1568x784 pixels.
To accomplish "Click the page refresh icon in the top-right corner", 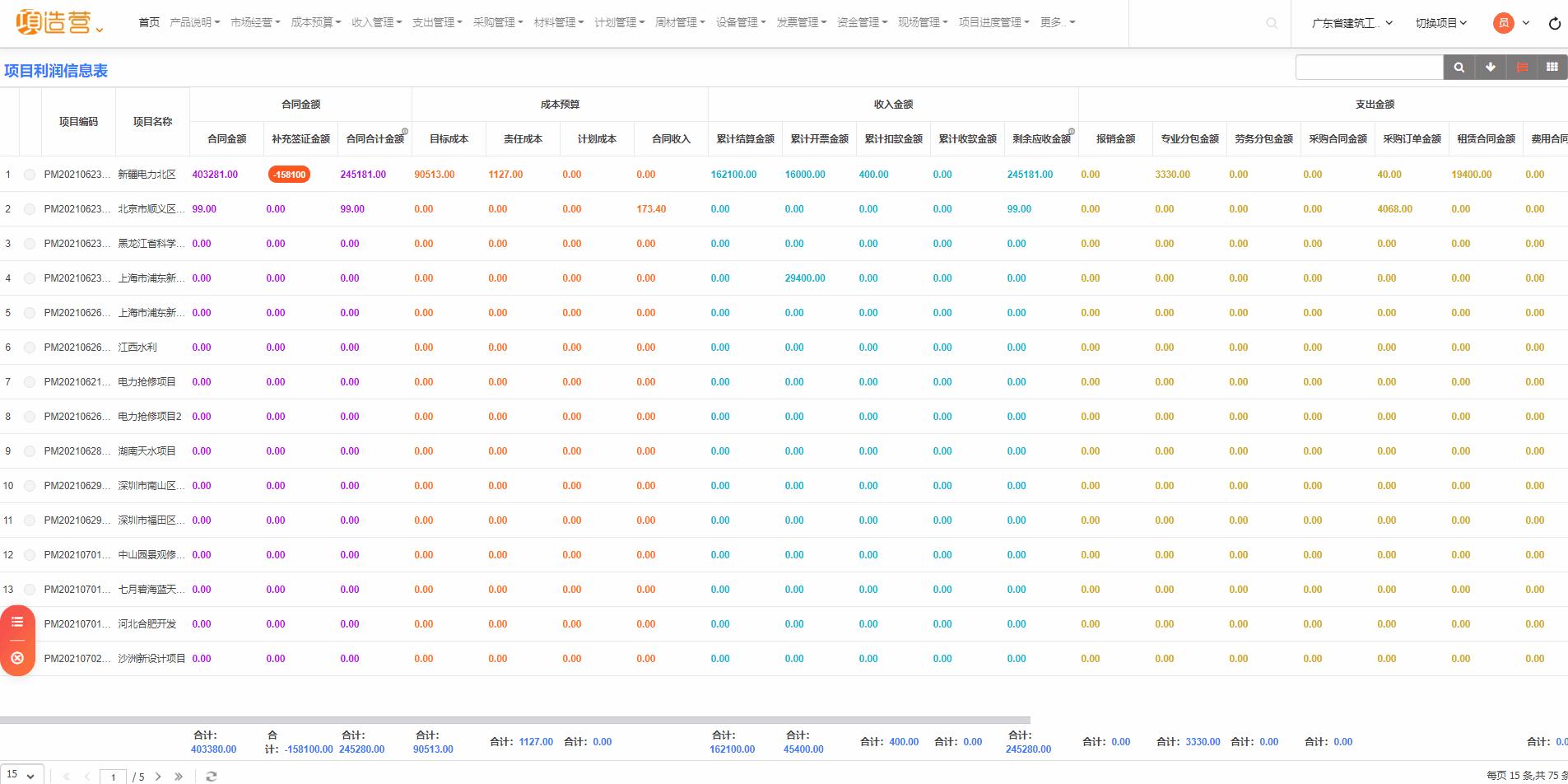I will (1554, 23).
